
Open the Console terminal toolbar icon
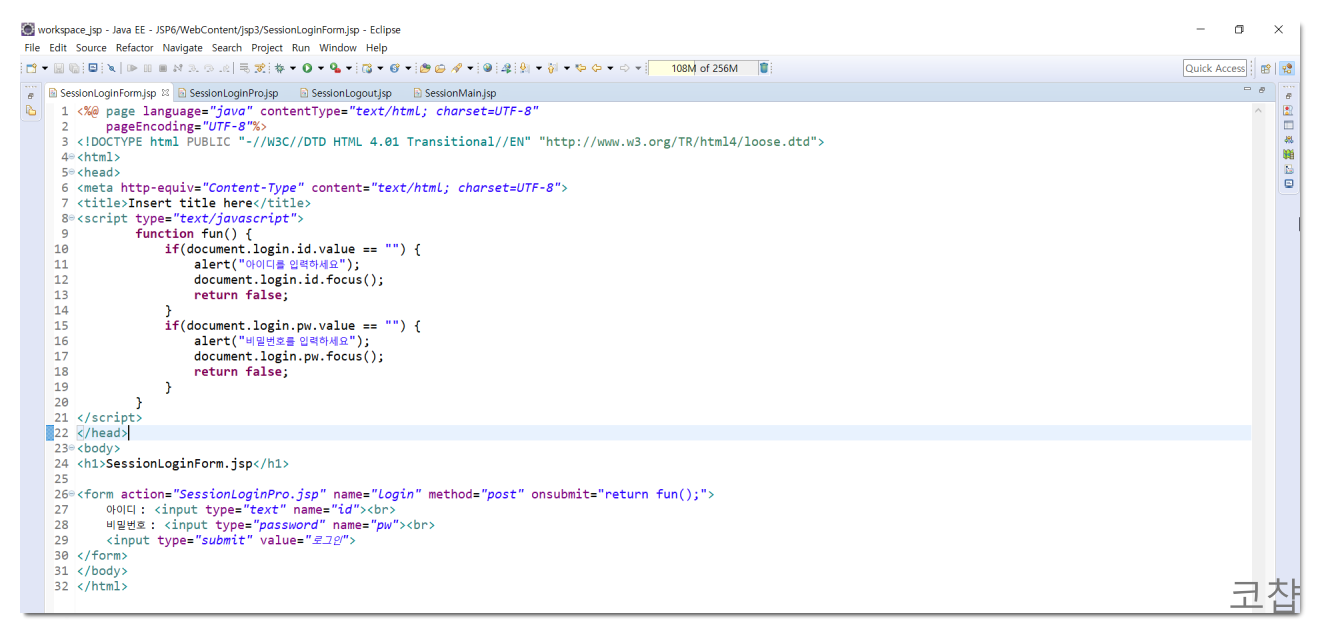tap(93, 68)
